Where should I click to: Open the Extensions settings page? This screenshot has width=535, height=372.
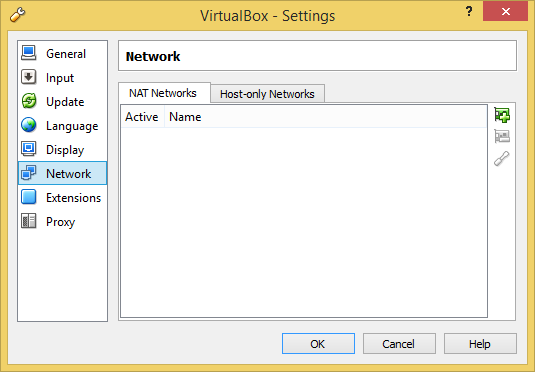(62, 198)
